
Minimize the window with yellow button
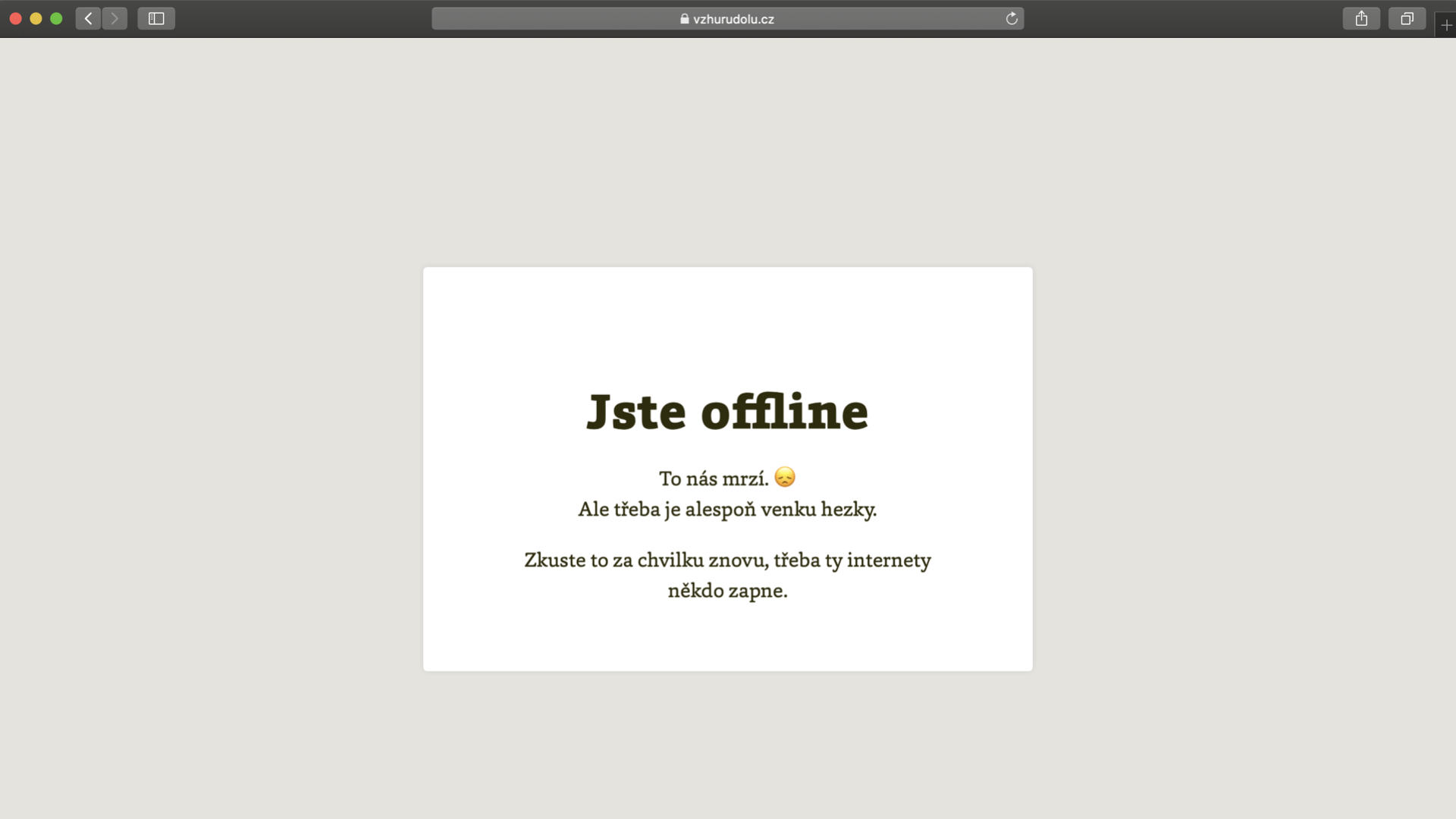tap(36, 19)
